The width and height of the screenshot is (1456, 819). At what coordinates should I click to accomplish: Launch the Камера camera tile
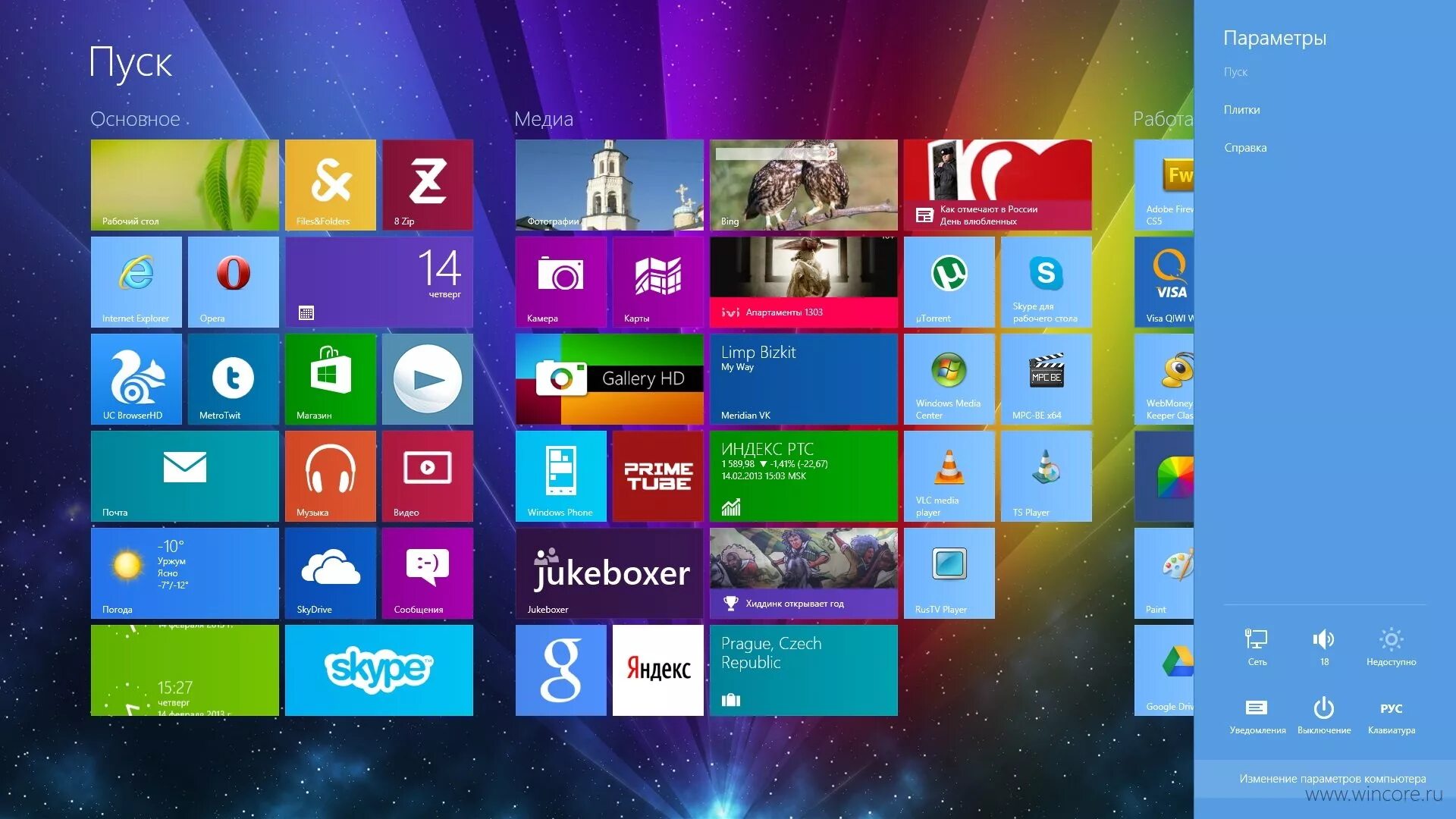click(561, 282)
